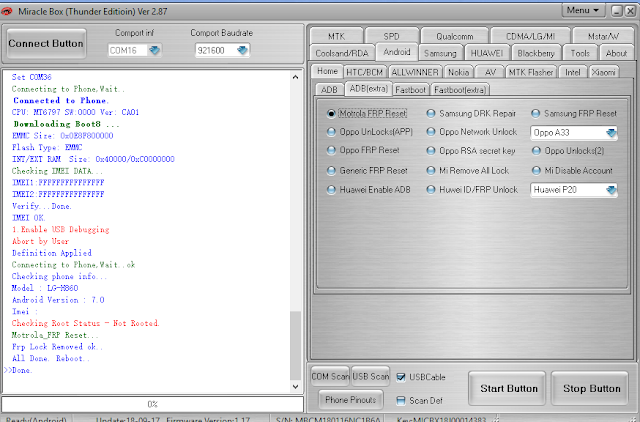
Task: Open the Intel sub-tab
Action: tap(572, 72)
